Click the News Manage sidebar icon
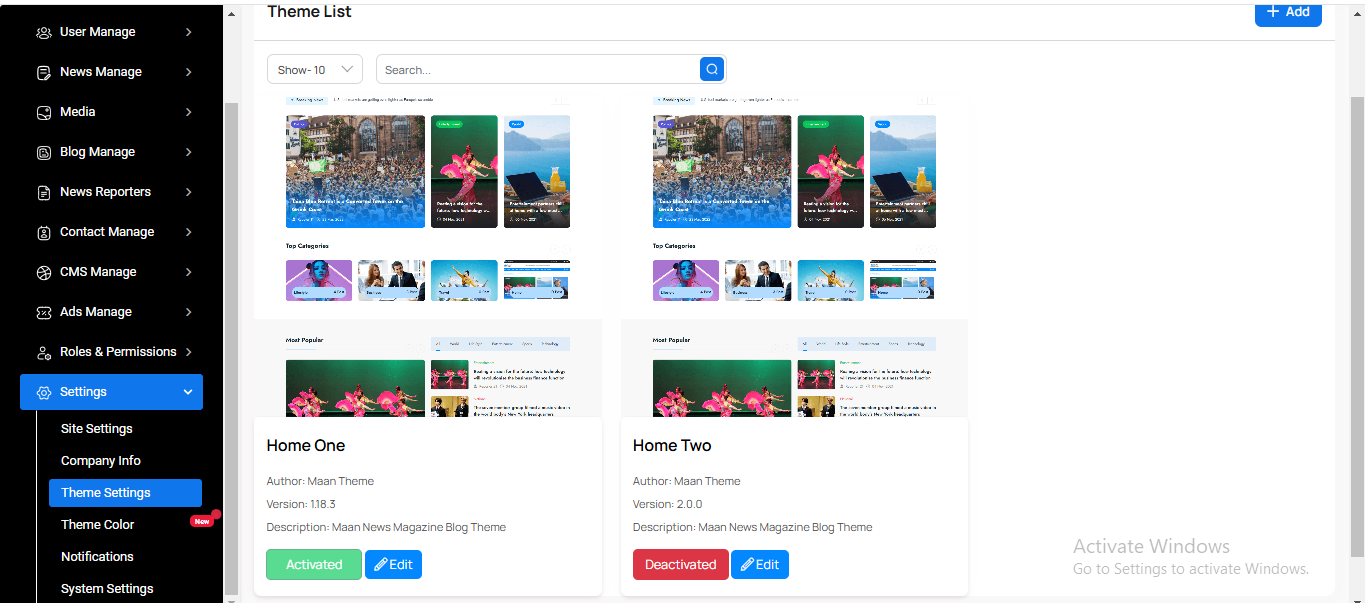 click(43, 72)
